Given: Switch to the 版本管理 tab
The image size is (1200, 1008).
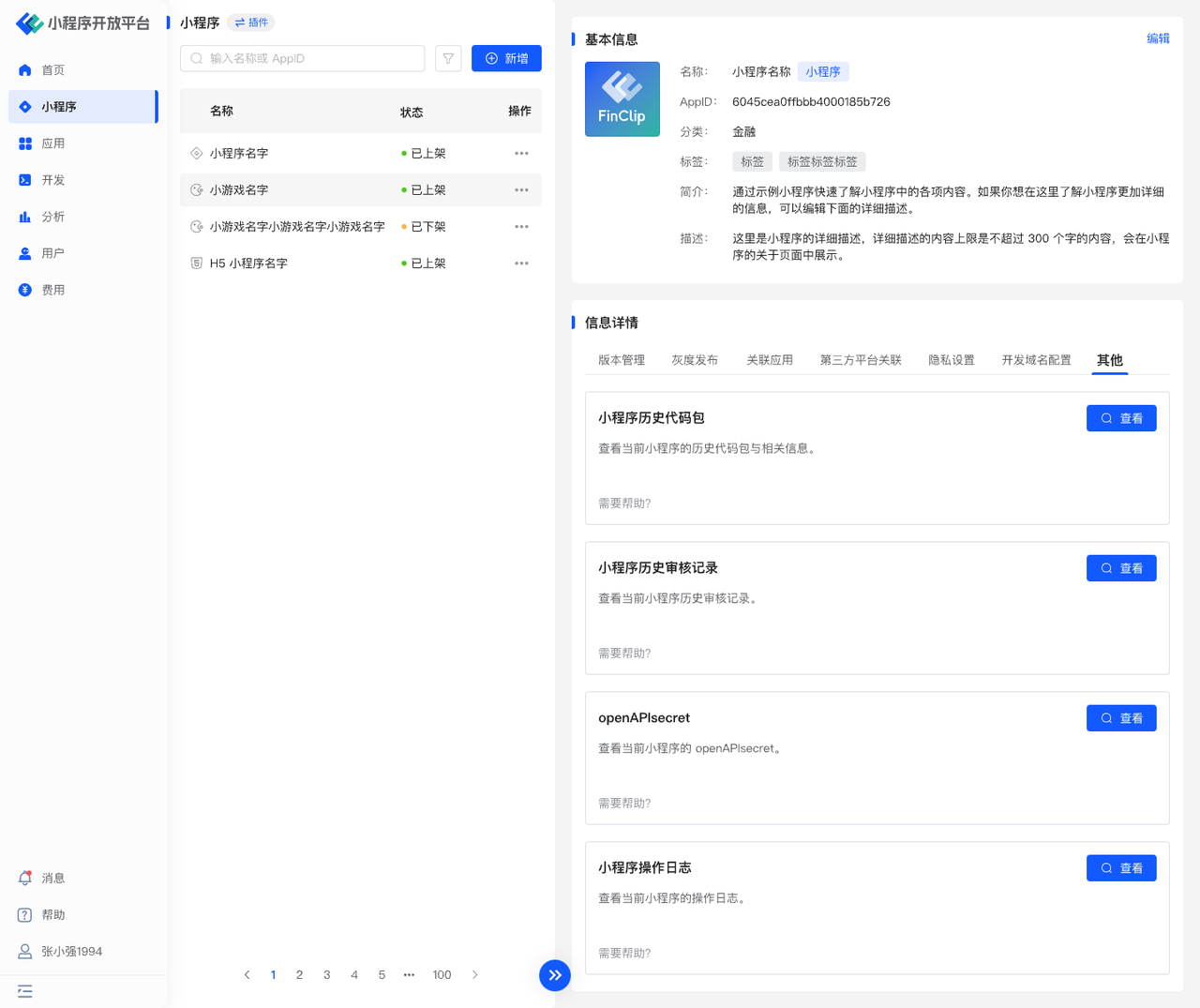Looking at the screenshot, I should coord(622,360).
